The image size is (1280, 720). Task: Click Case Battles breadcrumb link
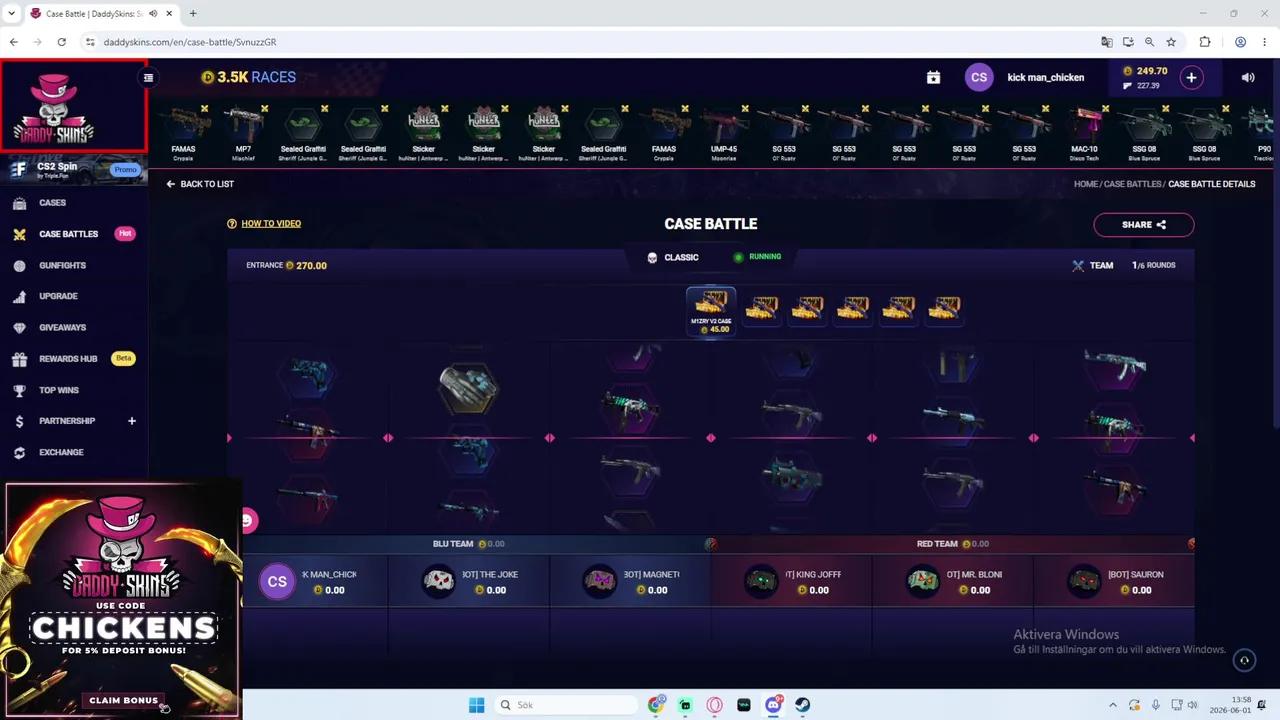[x=1133, y=184]
